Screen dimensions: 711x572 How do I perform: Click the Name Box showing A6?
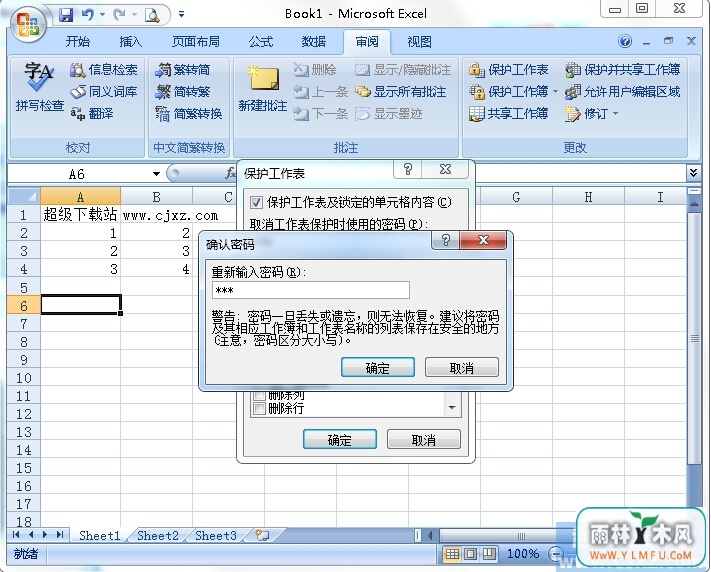(x=79, y=174)
